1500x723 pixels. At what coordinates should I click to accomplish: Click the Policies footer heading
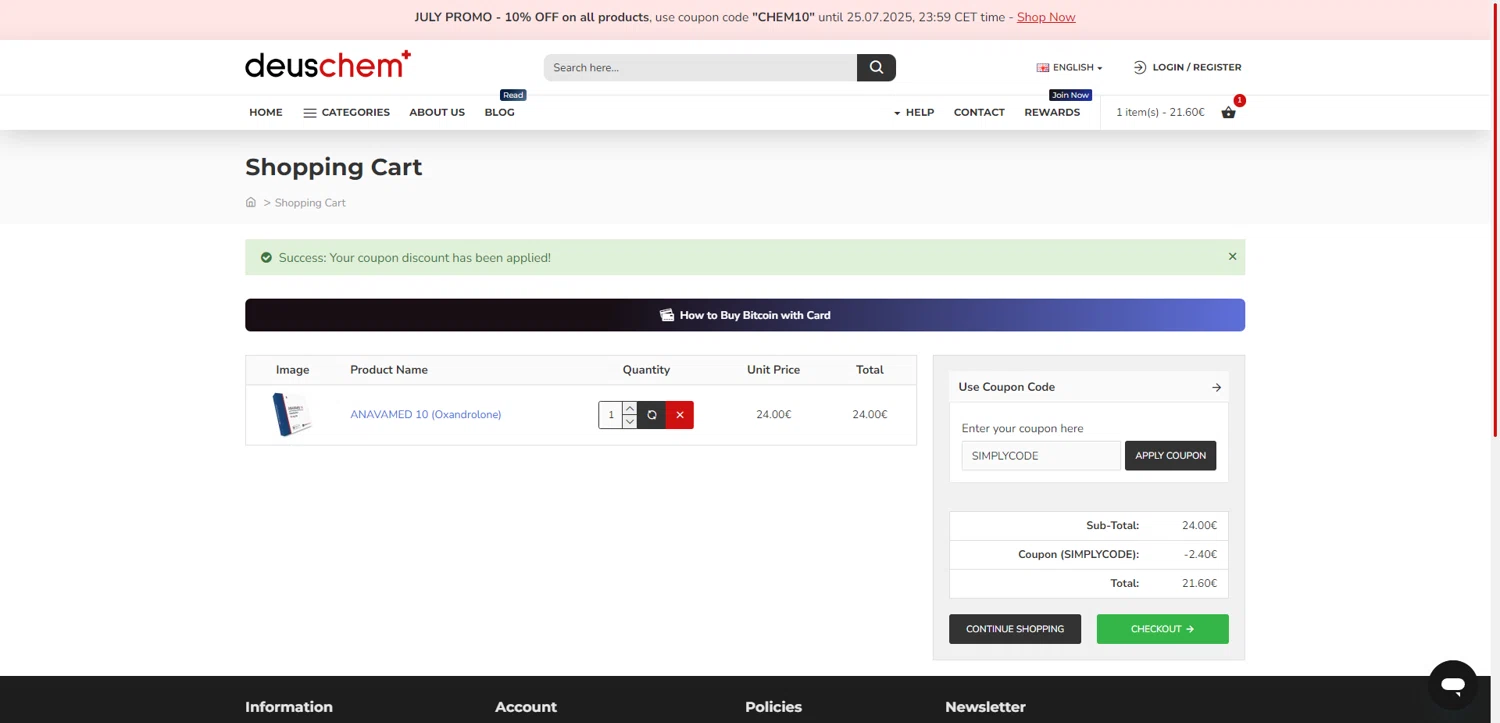[x=773, y=707]
